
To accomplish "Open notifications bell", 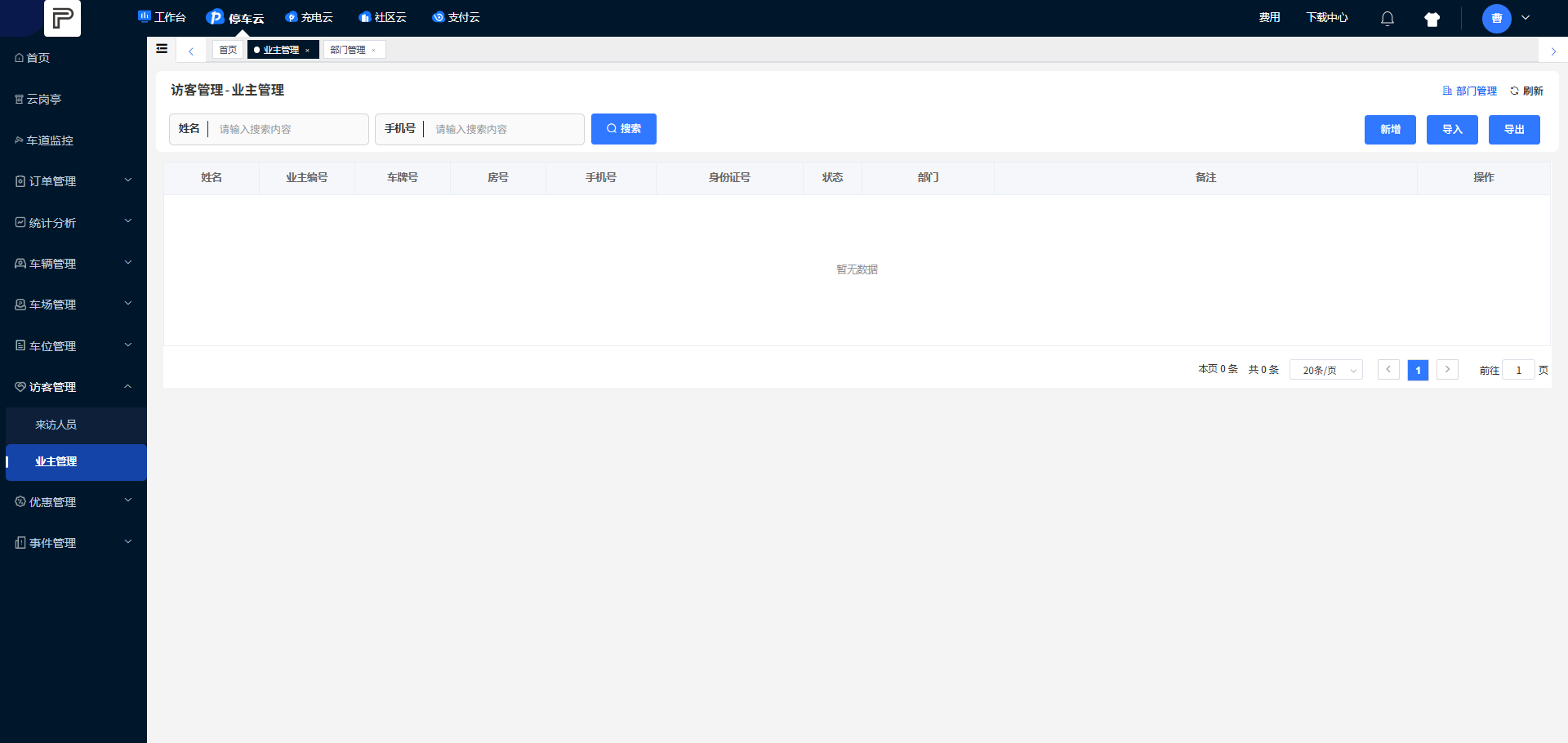I will 1388,18.
